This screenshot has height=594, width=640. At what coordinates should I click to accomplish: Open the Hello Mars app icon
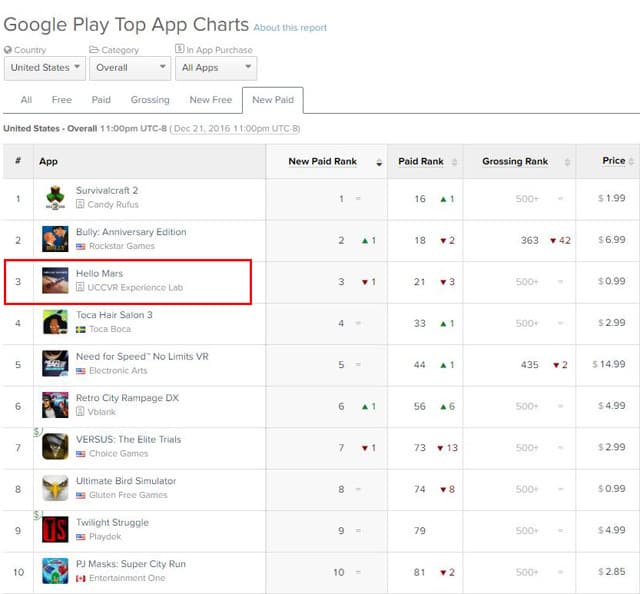click(x=55, y=280)
